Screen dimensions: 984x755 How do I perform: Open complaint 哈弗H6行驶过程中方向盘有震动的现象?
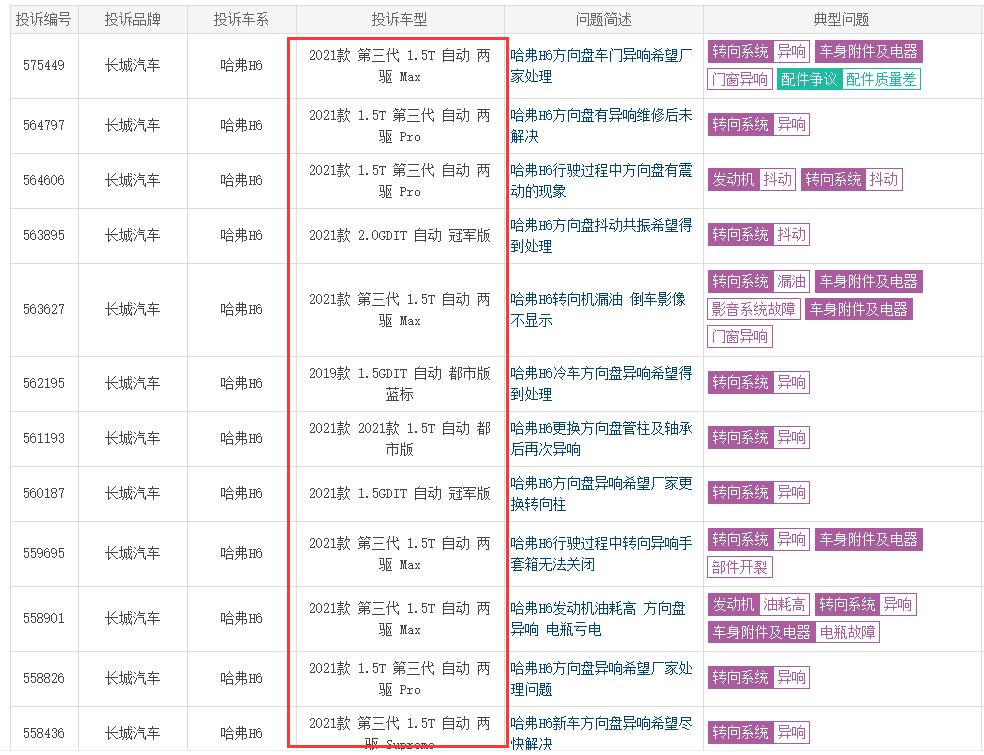(x=601, y=181)
